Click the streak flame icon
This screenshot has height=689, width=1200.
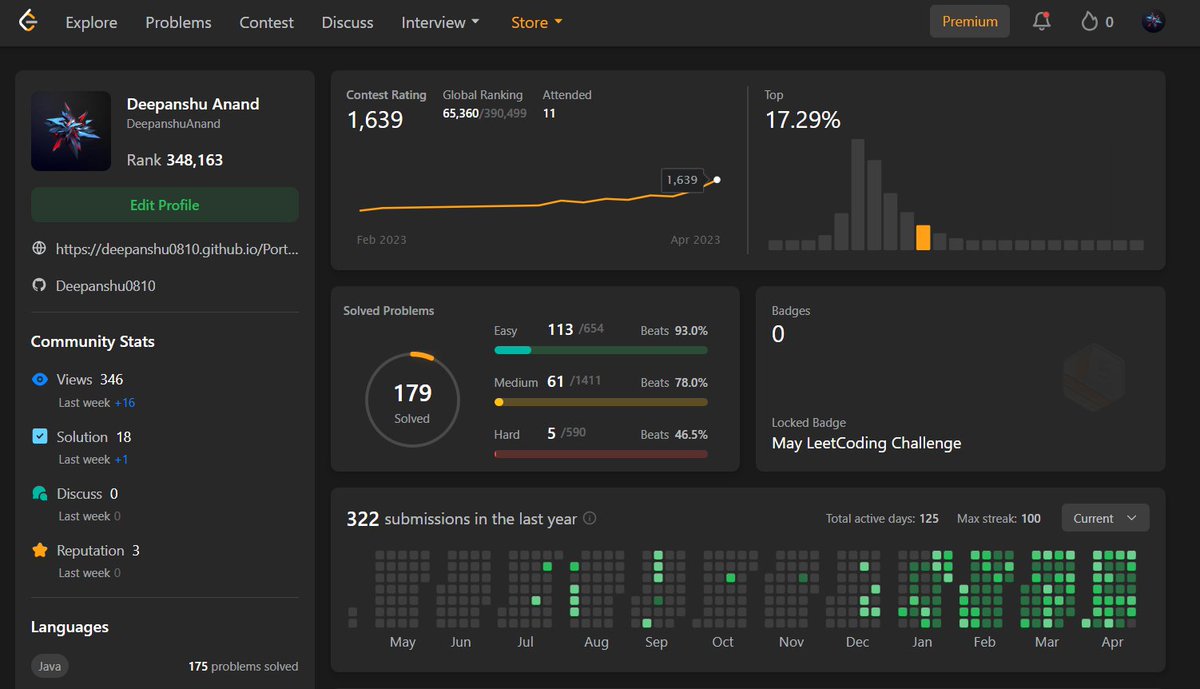click(1089, 21)
